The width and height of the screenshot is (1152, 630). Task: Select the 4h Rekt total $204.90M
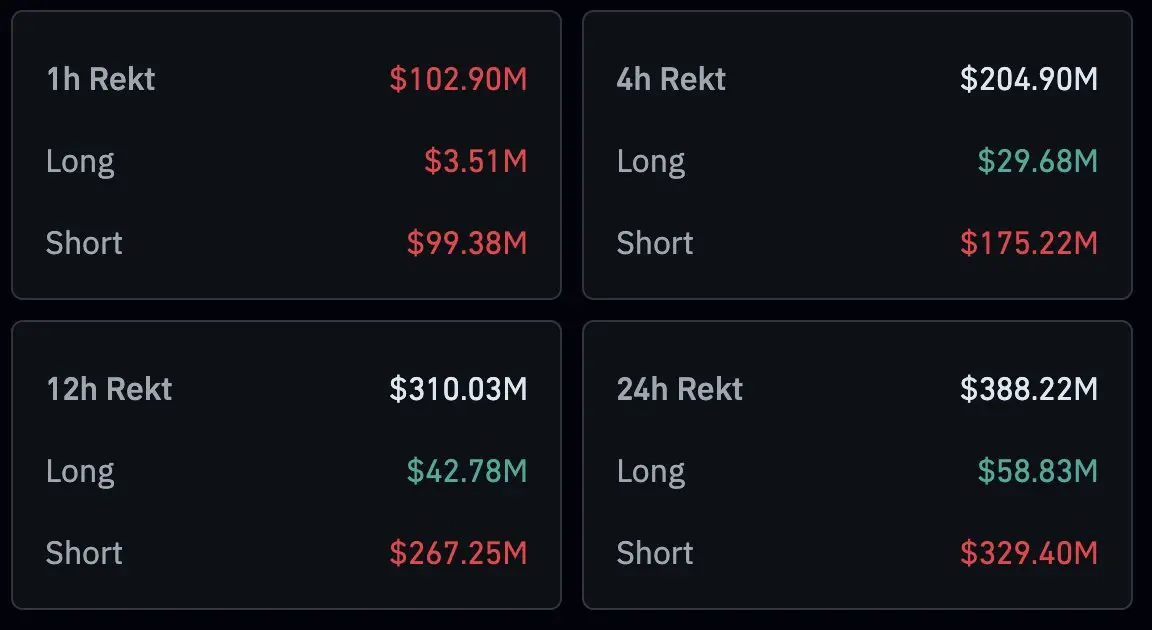[1029, 79]
